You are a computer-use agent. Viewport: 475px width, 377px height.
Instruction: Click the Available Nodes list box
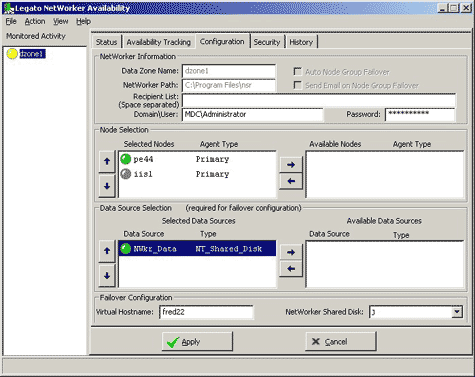pos(385,174)
